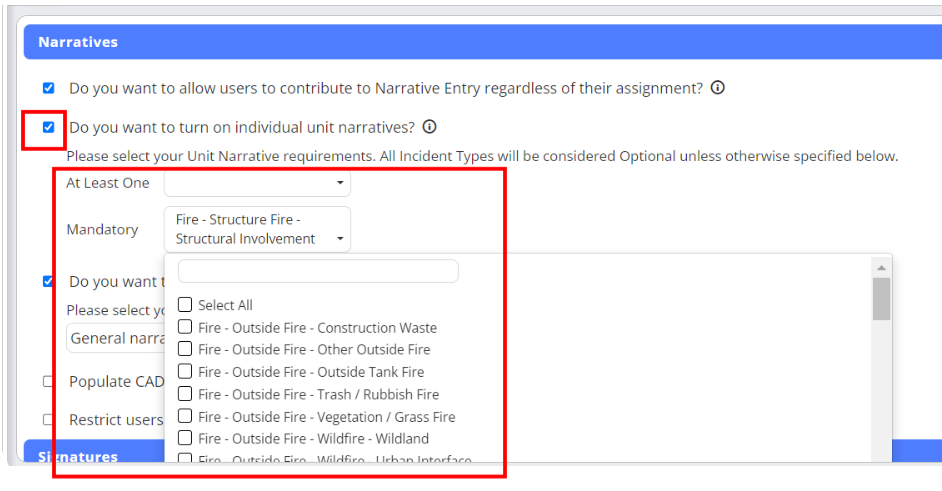Image resolution: width=942 pixels, height=491 pixels.
Task: Click info icon beside Narrative Entry question
Action: [x=717, y=88]
